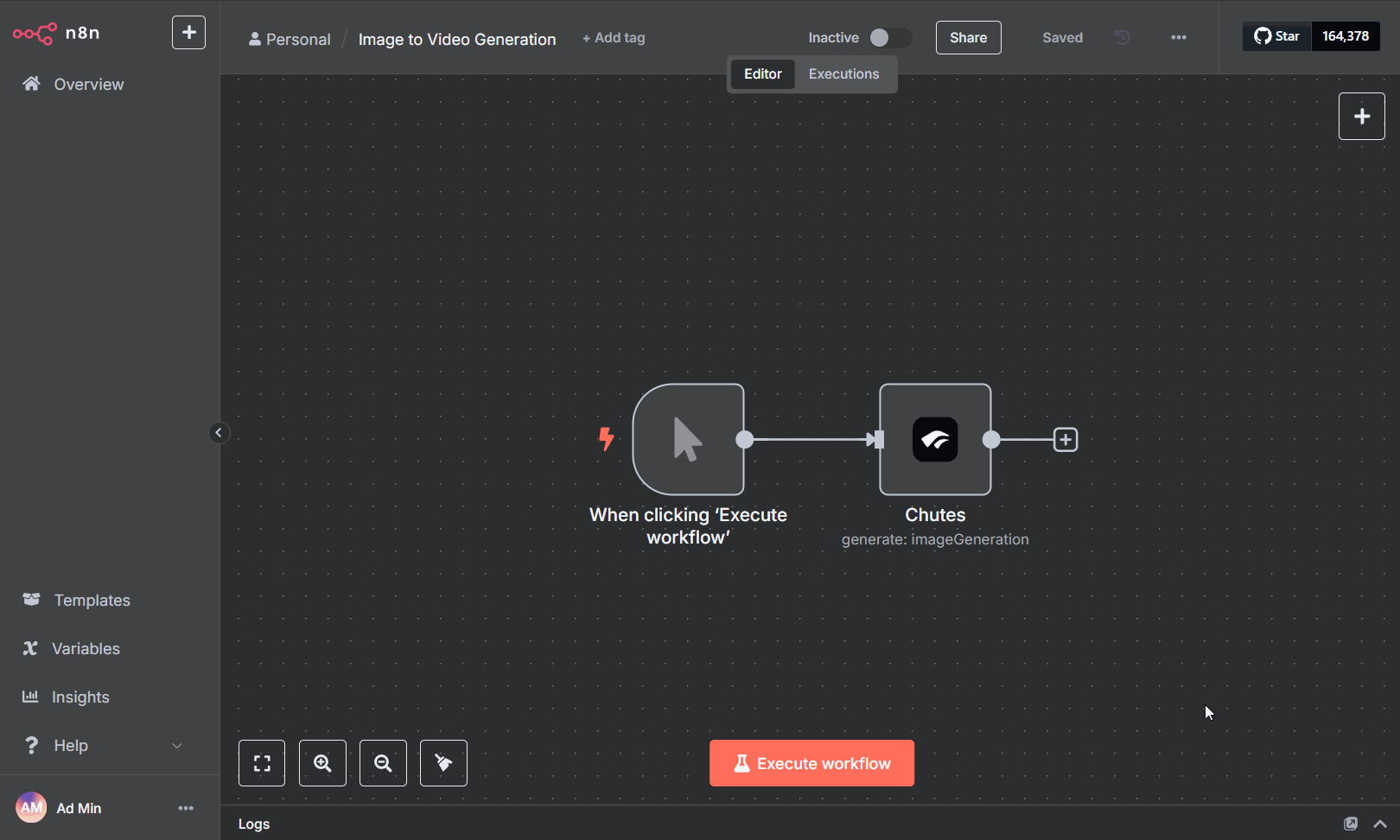Viewport: 1400px width, 840px height.
Task: Click the Chutes node output connector
Action: [x=991, y=439]
